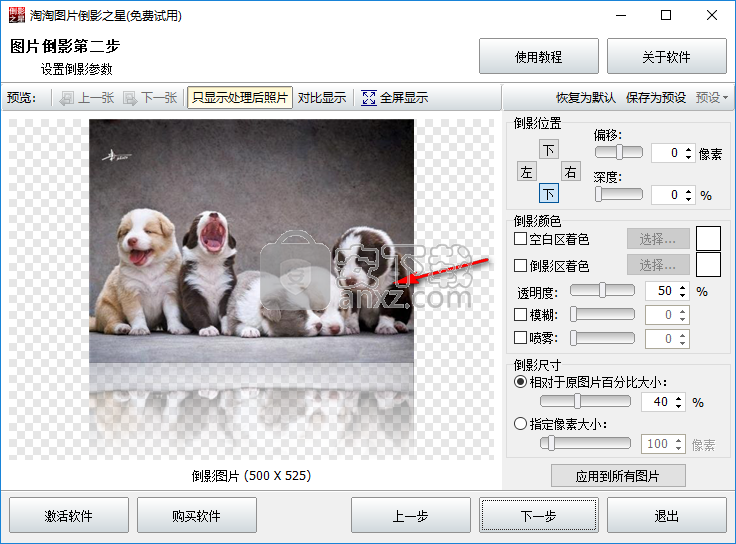Go back with 上一步 button

[x=411, y=515]
